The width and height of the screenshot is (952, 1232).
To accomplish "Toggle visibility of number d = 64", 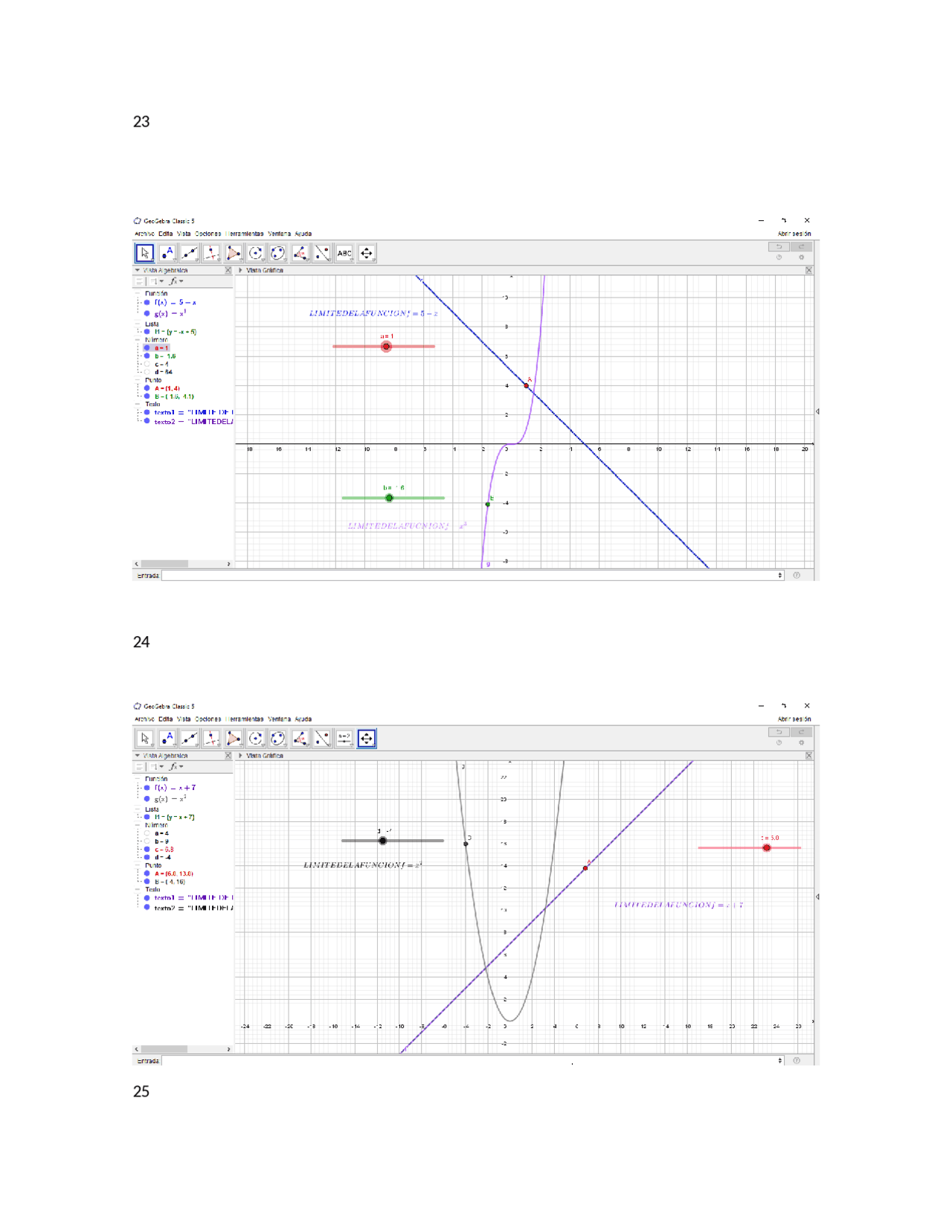I will [x=147, y=372].
